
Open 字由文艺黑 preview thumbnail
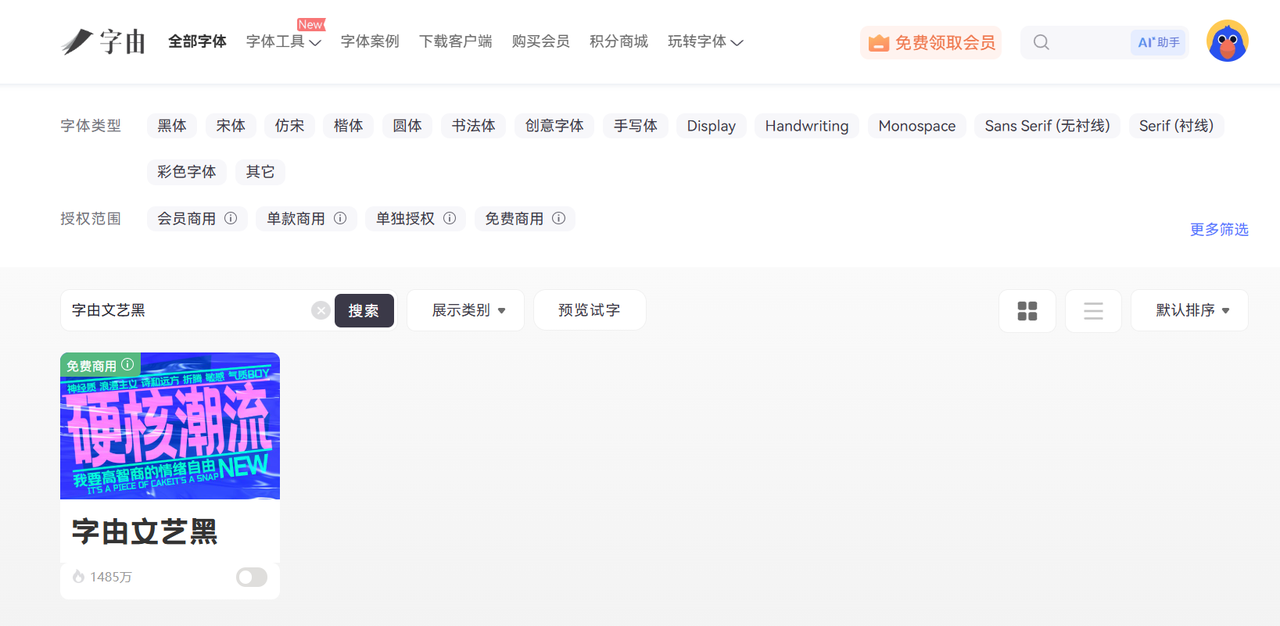pos(170,425)
